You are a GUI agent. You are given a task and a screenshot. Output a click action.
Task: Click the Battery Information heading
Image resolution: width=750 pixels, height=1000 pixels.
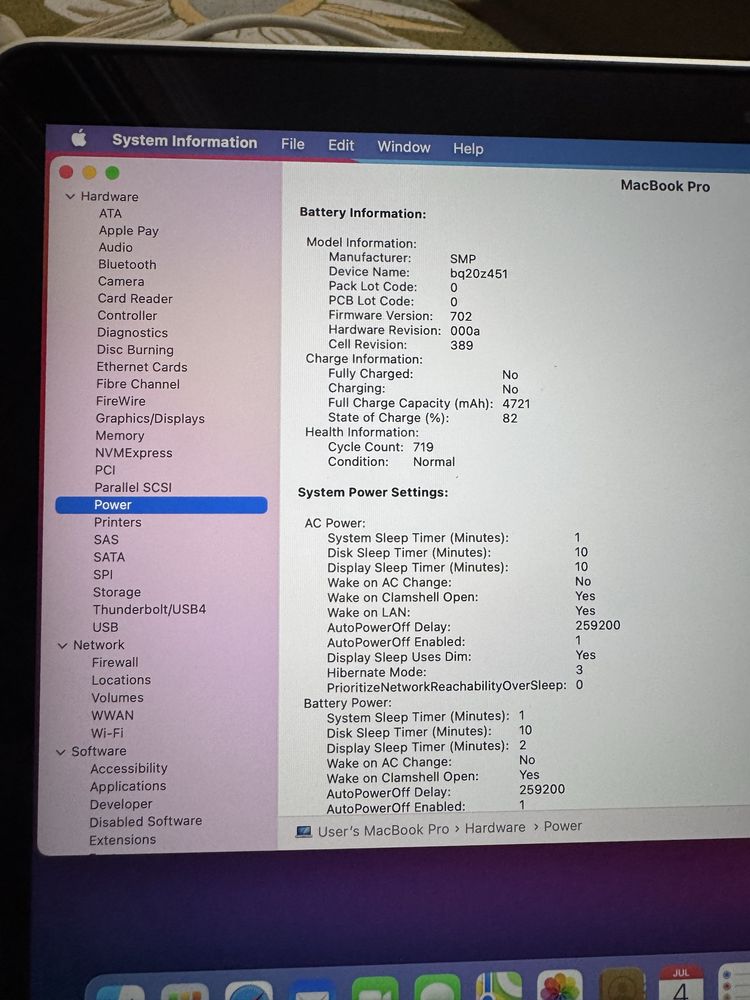point(362,214)
